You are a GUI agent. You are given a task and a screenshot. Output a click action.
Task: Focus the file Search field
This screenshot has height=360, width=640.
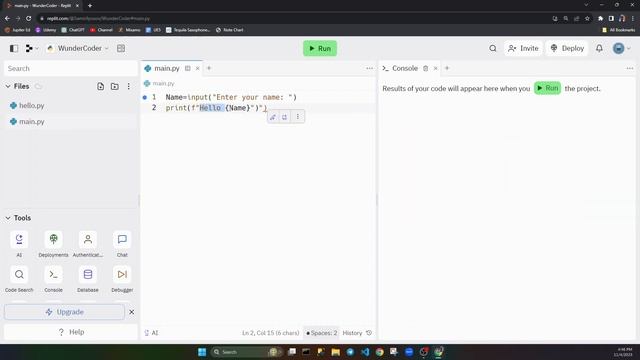tap(71, 68)
